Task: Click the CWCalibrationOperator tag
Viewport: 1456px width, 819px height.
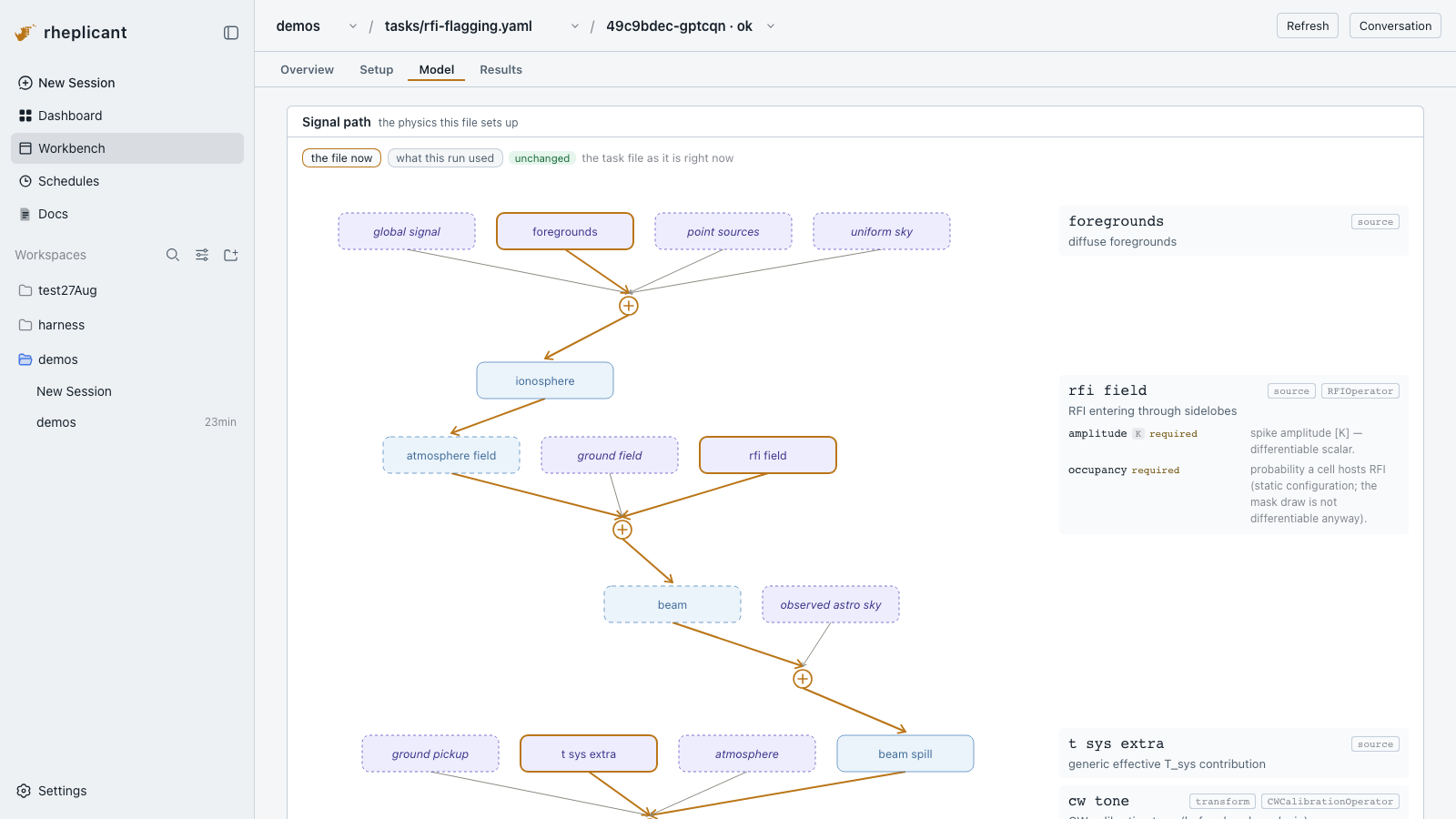Action: click(x=1330, y=802)
